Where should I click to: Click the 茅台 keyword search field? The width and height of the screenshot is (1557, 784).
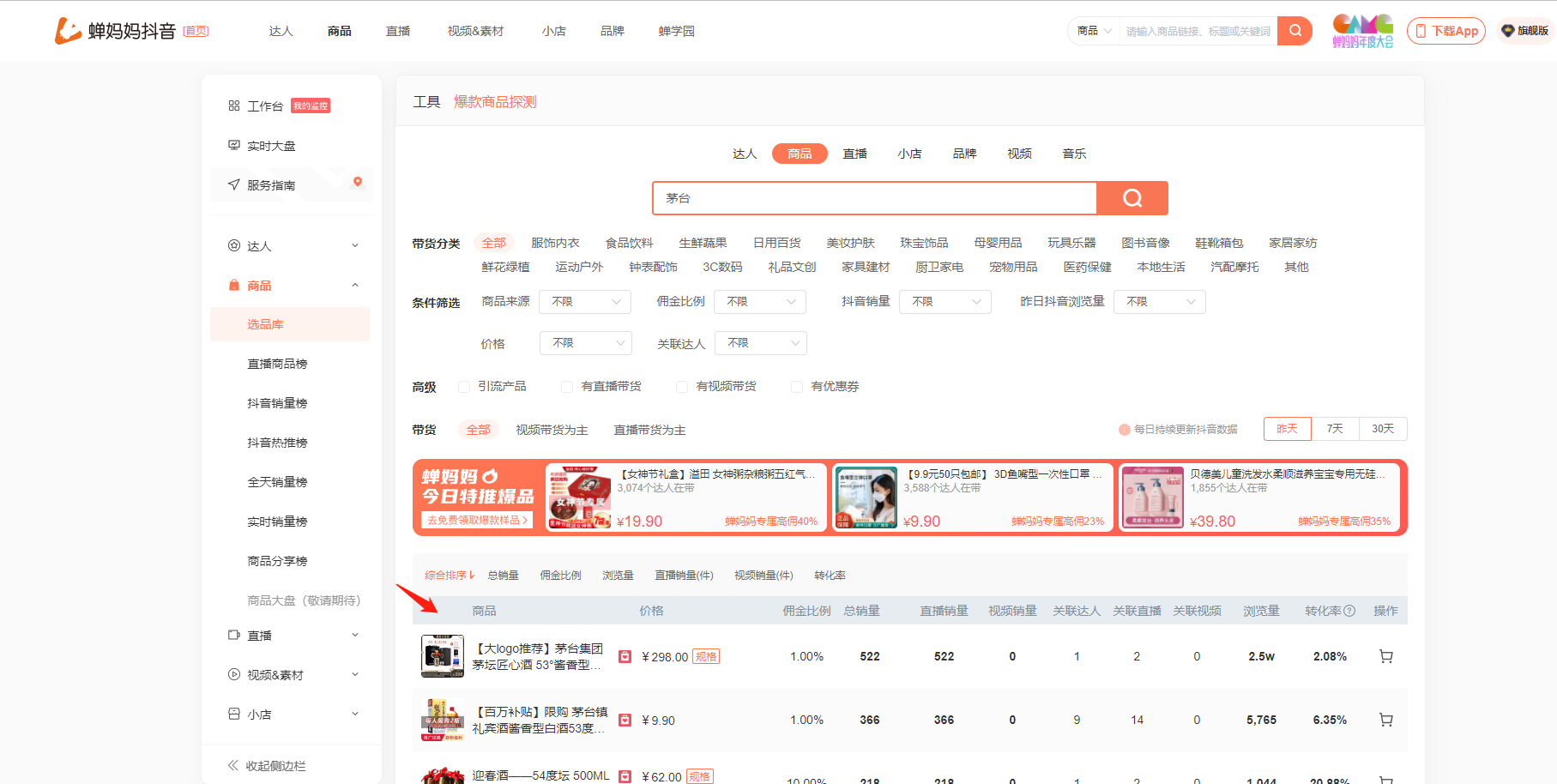click(x=874, y=198)
